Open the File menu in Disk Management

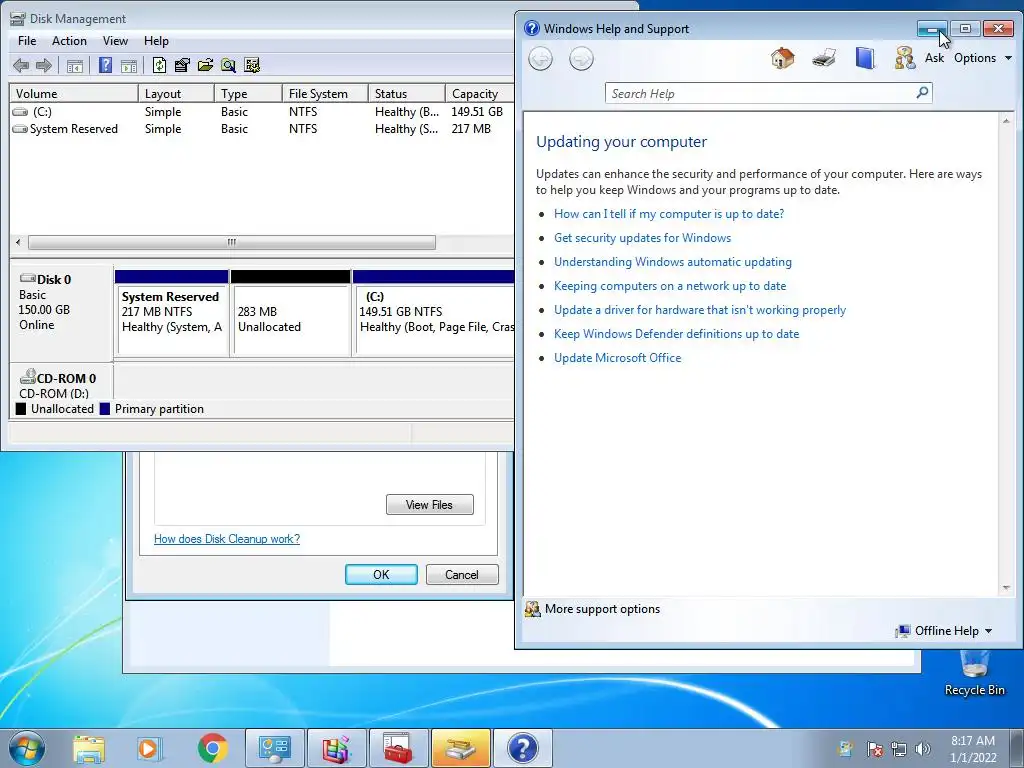(x=27, y=40)
